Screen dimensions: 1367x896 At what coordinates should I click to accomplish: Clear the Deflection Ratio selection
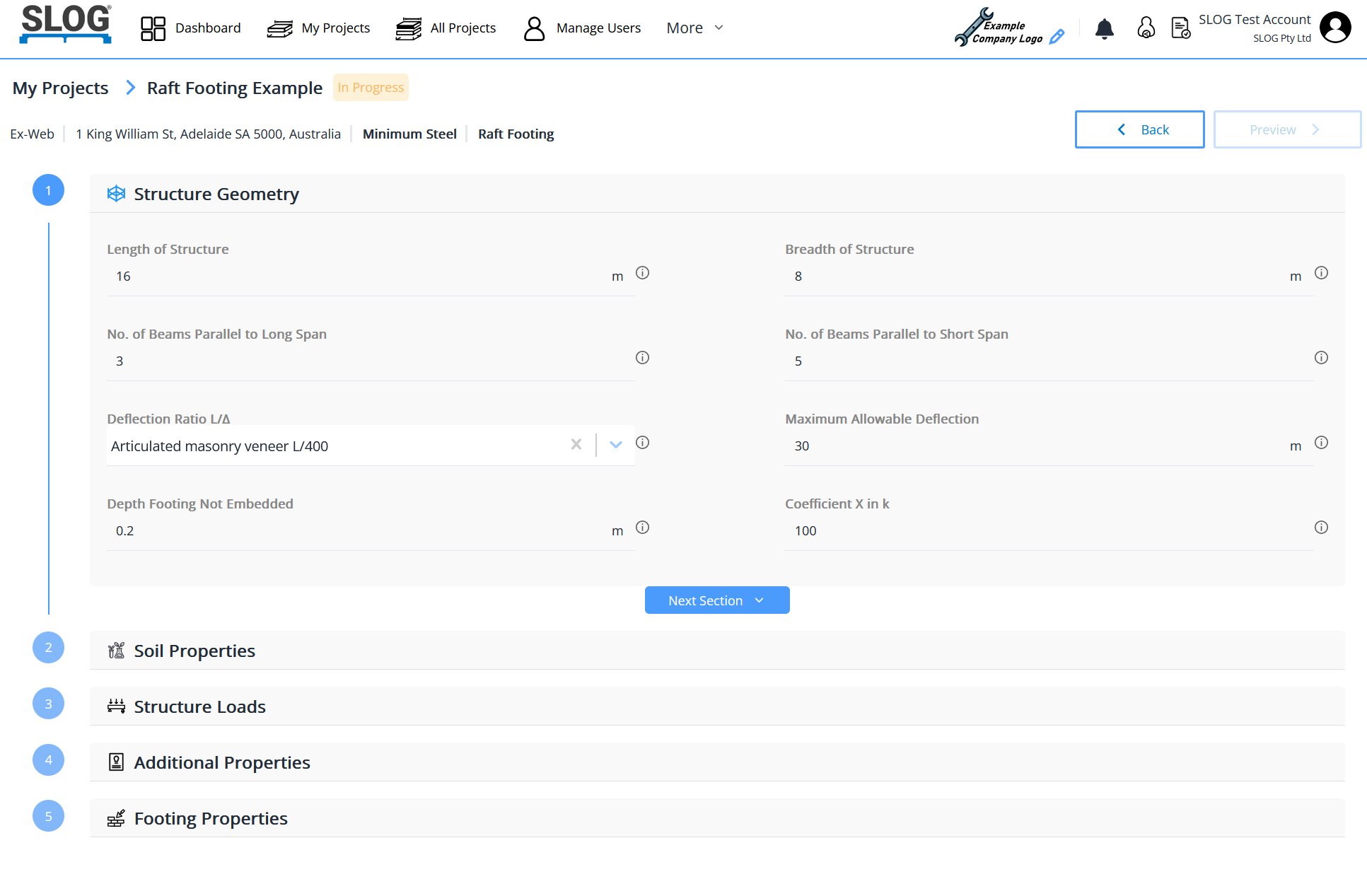576,445
